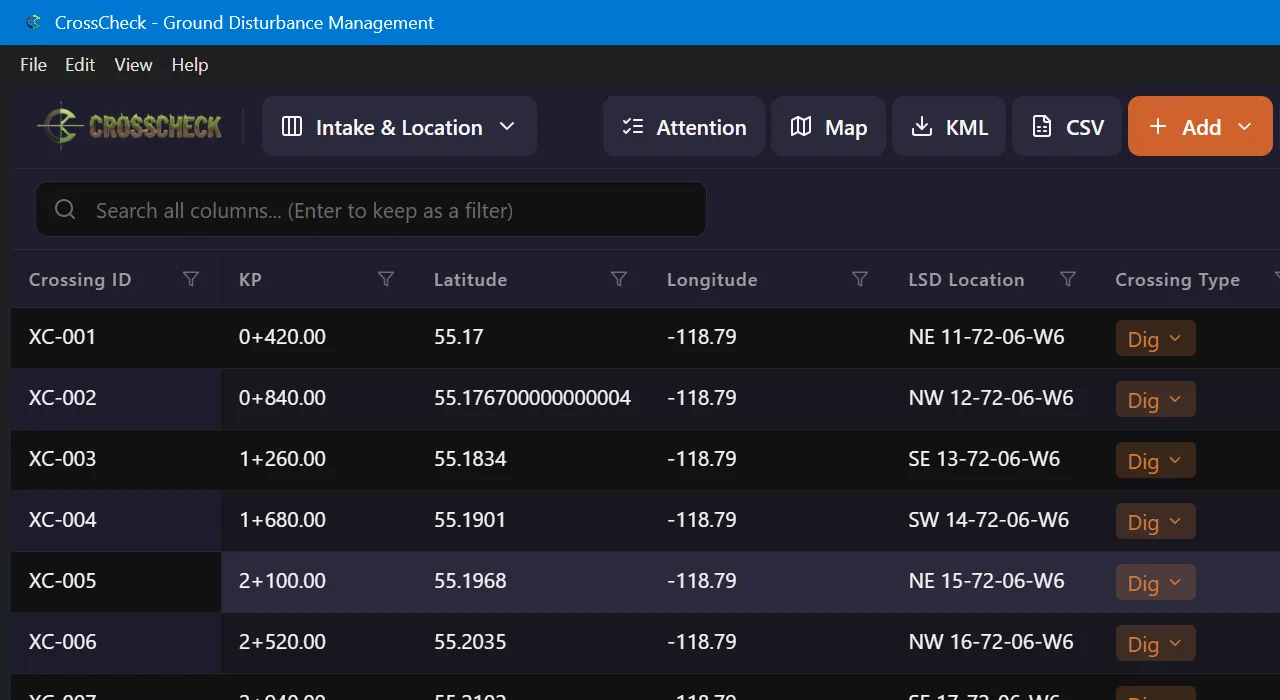Click latitude cell 55.17
This screenshot has width=1280, height=700.
tap(458, 337)
